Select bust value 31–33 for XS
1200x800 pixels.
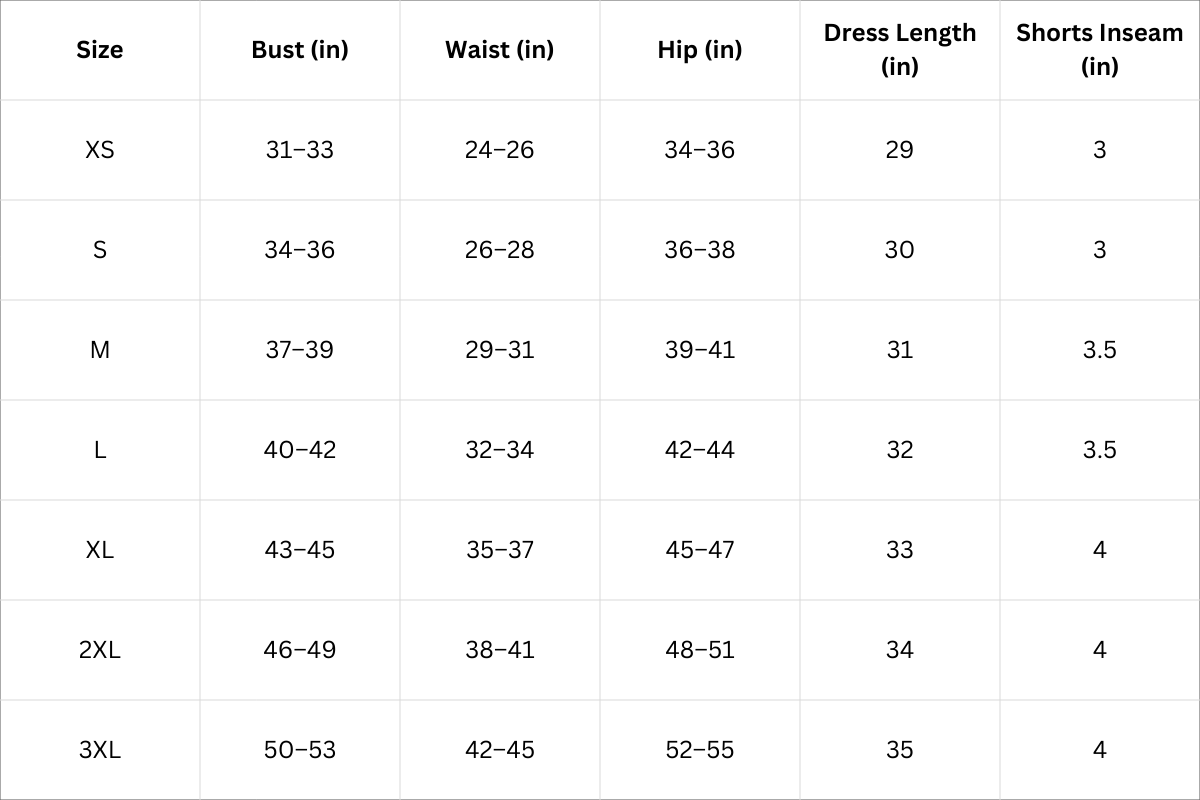coord(300,150)
